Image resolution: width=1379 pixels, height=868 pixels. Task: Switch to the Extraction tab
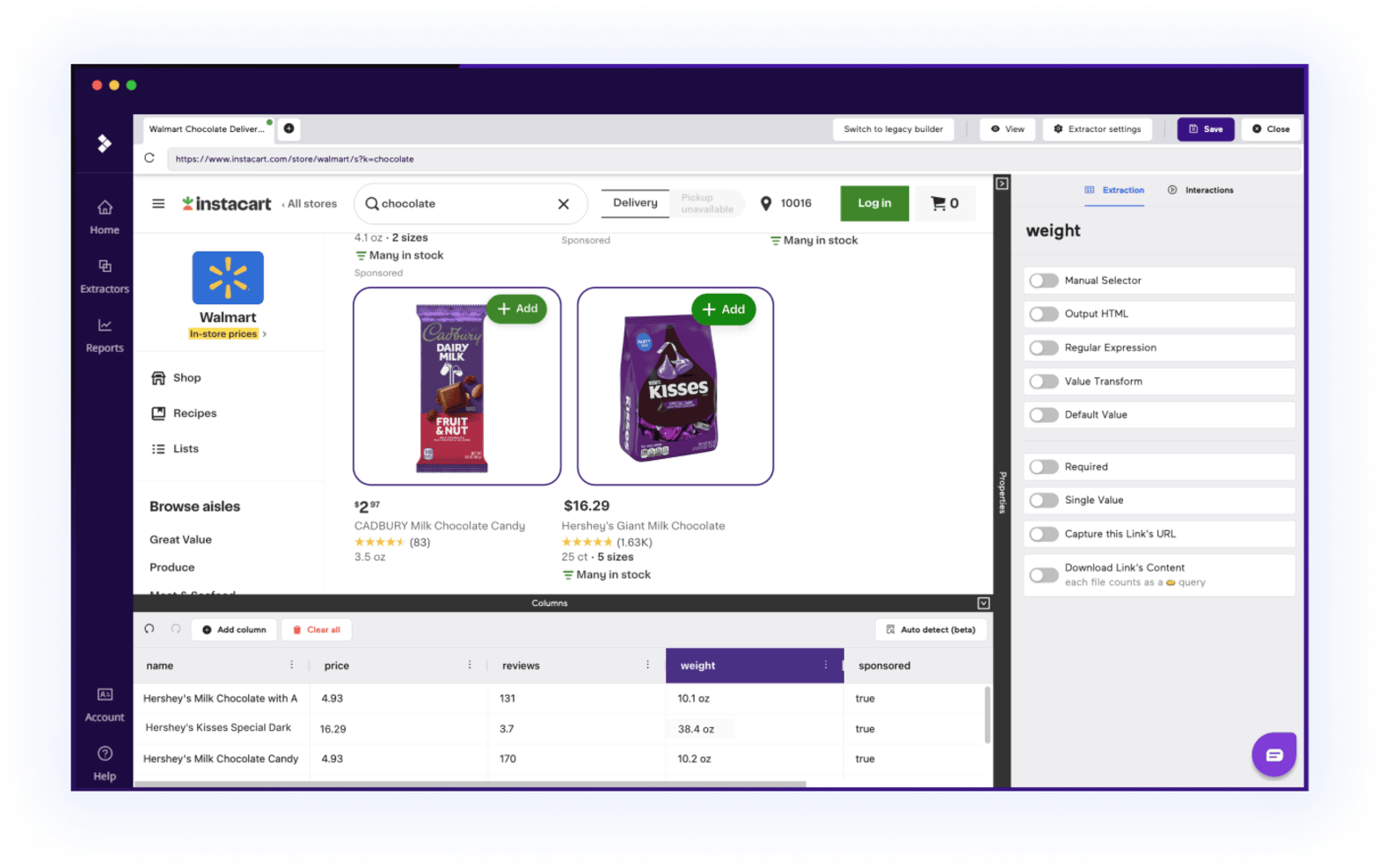click(x=1114, y=190)
